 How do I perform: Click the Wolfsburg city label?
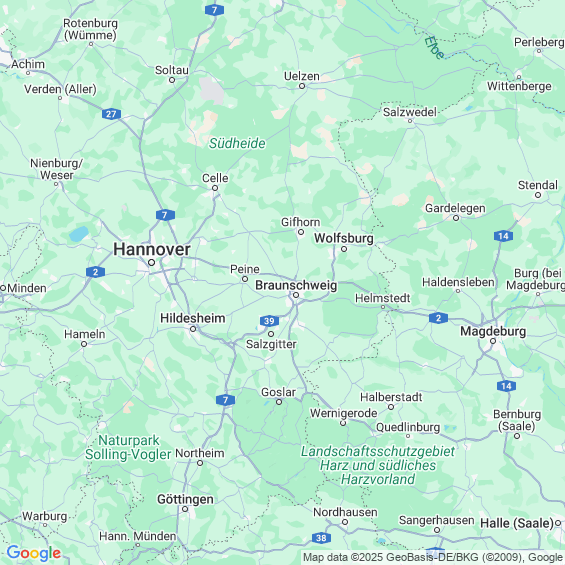(344, 238)
